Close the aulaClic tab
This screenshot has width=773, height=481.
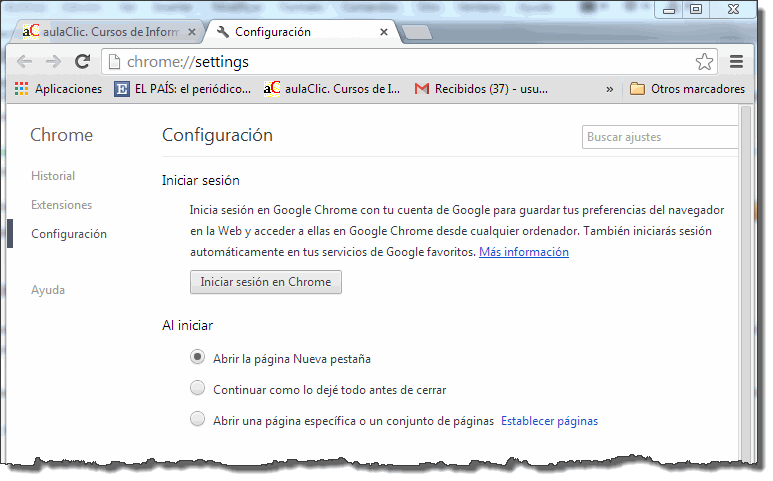click(192, 32)
